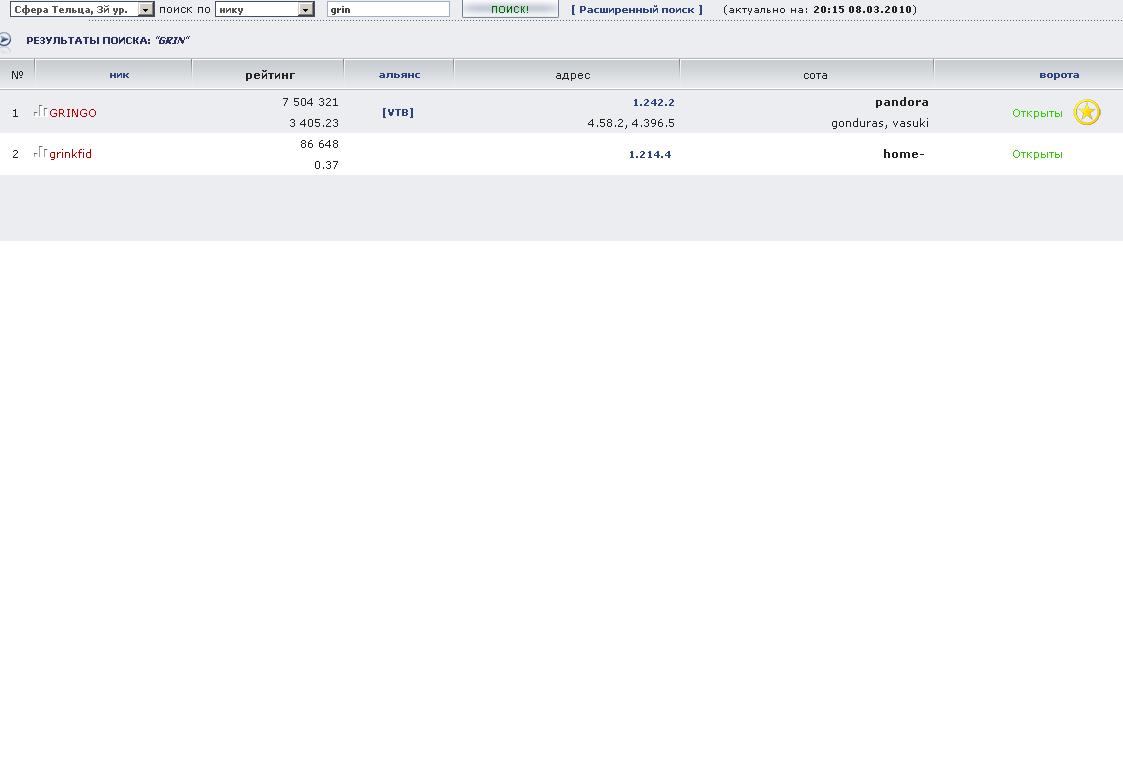Sort by the альянс column header

point(399,75)
